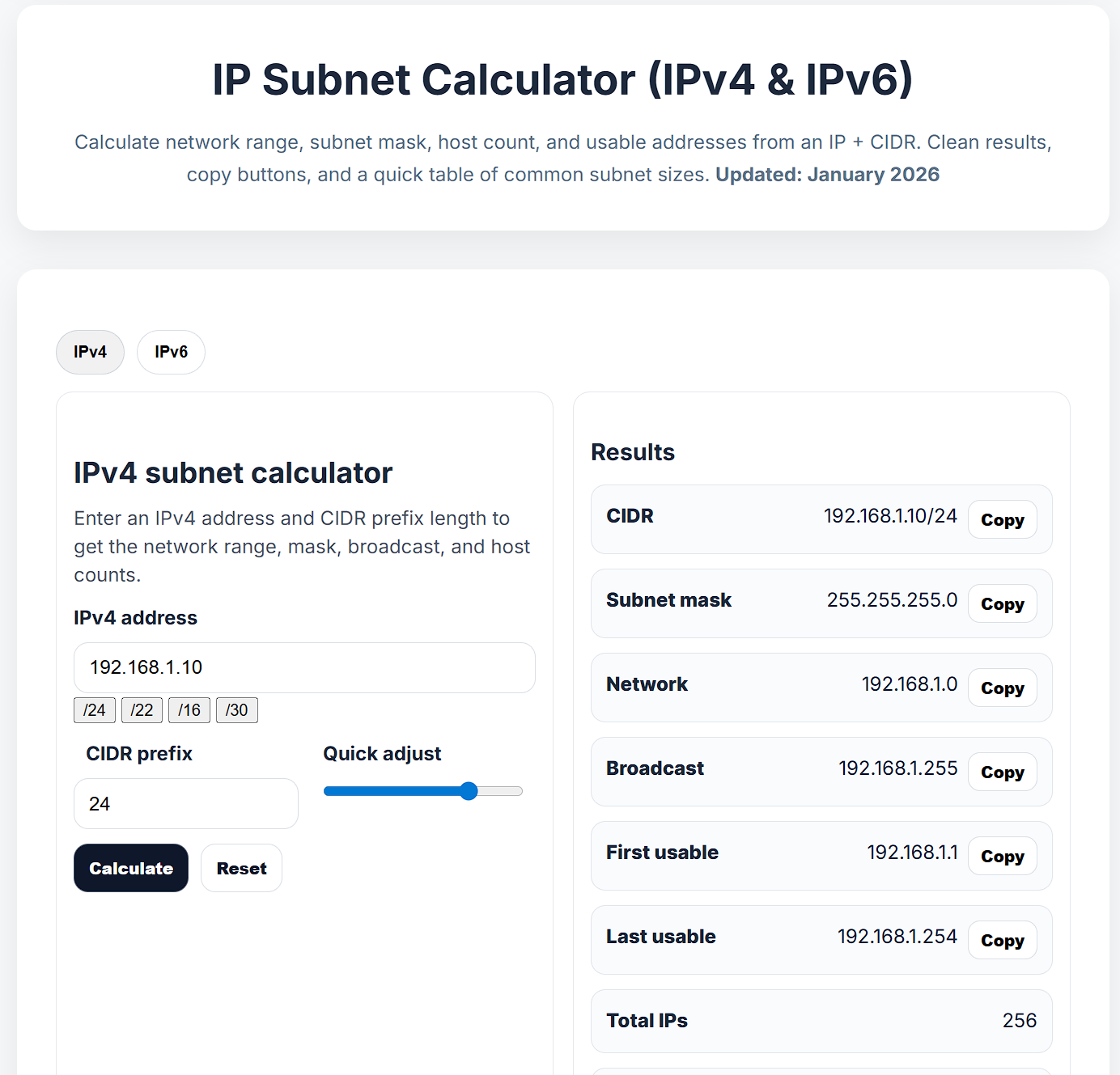Click the Results heading

tap(633, 451)
